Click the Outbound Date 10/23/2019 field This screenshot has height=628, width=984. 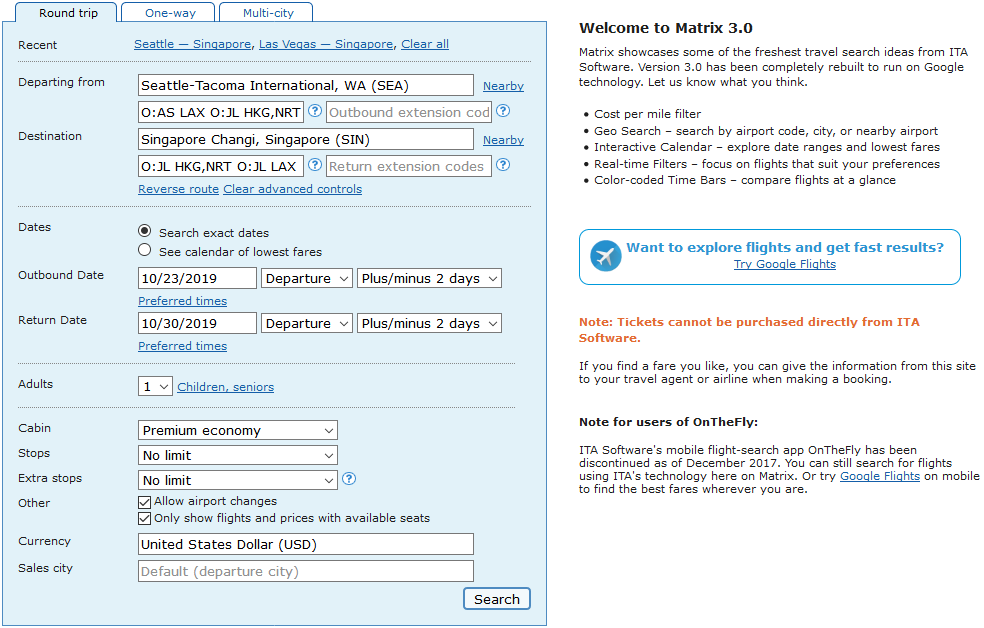click(197, 279)
